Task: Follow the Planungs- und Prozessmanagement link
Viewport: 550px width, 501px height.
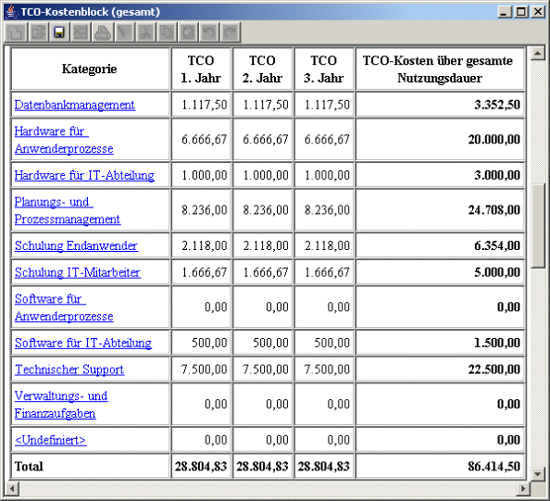Action: coord(67,211)
